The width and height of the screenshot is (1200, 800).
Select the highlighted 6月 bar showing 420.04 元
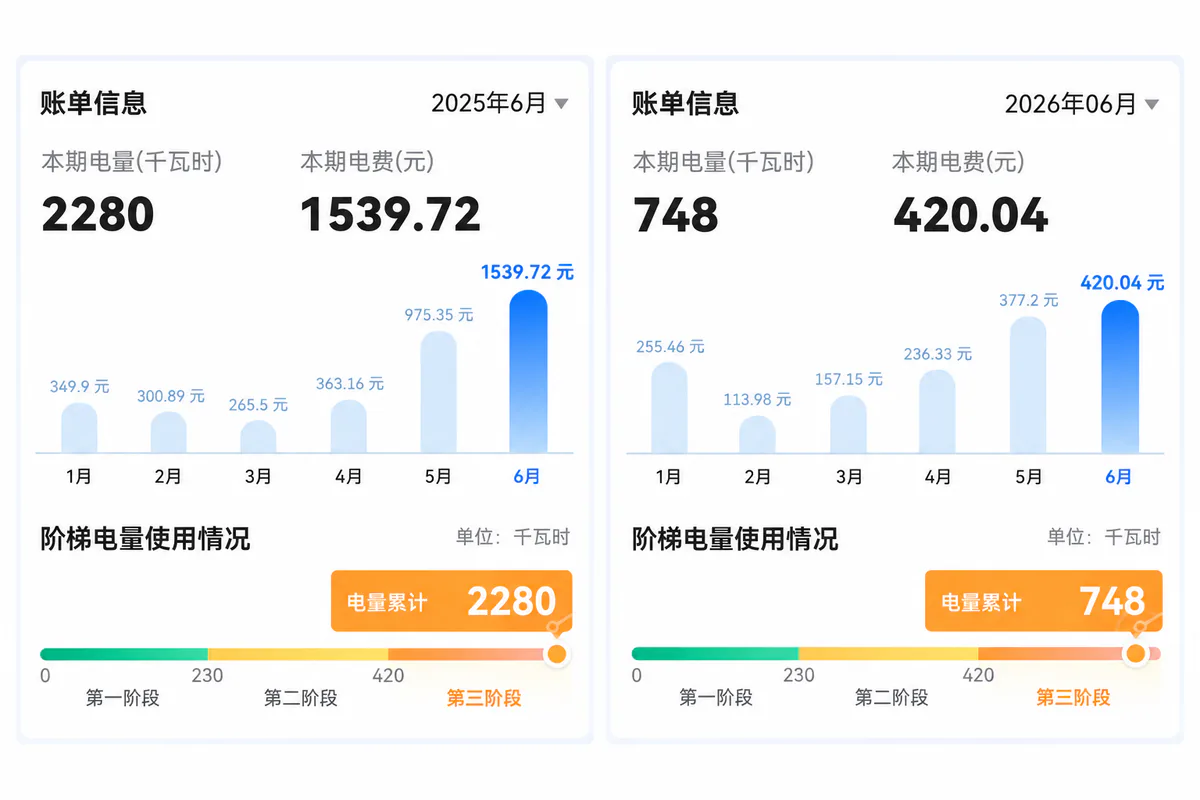pos(1120,376)
